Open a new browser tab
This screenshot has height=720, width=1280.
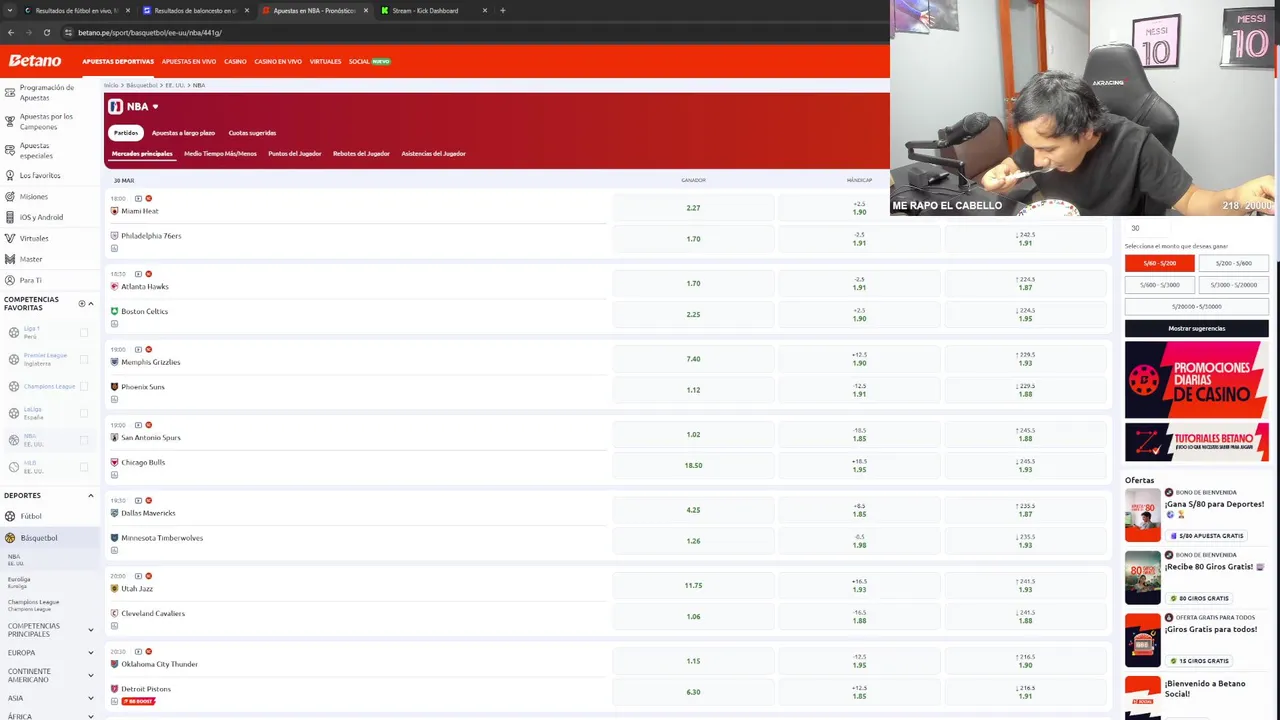coord(502,10)
